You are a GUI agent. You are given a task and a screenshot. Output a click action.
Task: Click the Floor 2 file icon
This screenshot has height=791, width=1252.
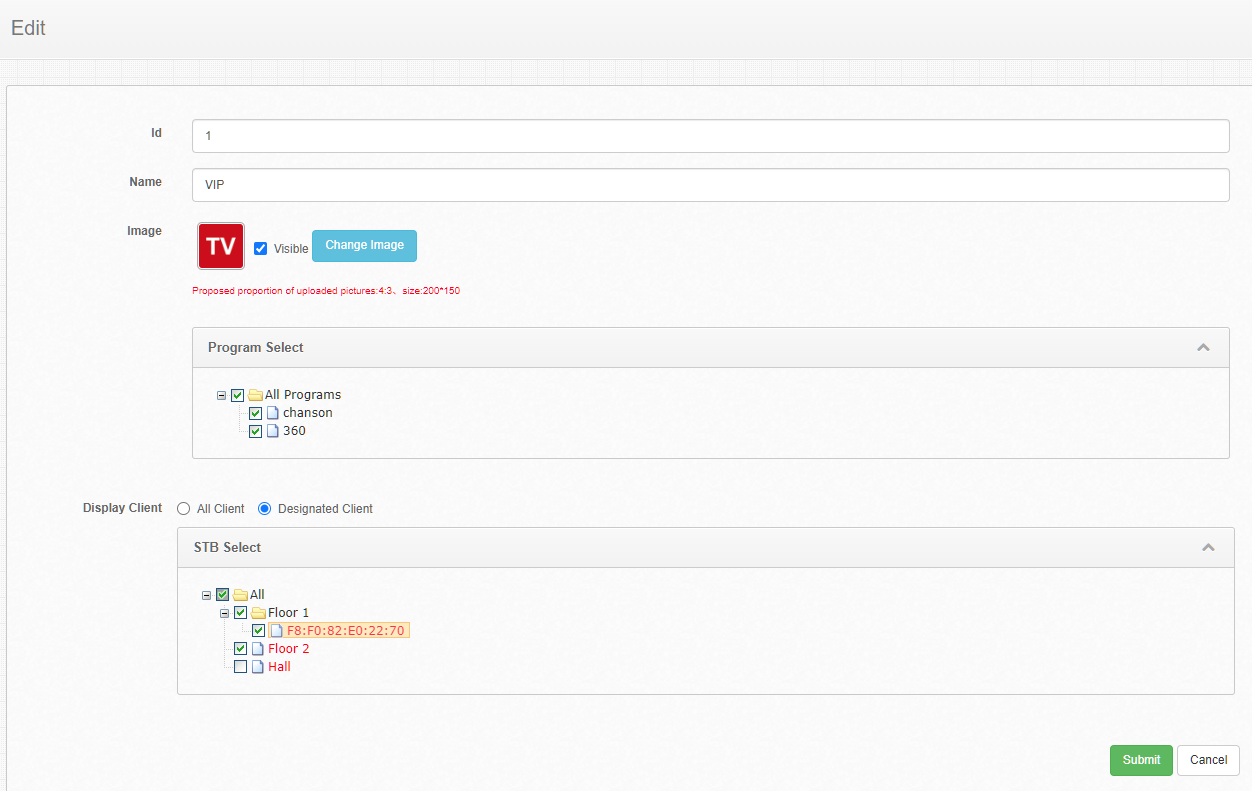pos(258,649)
